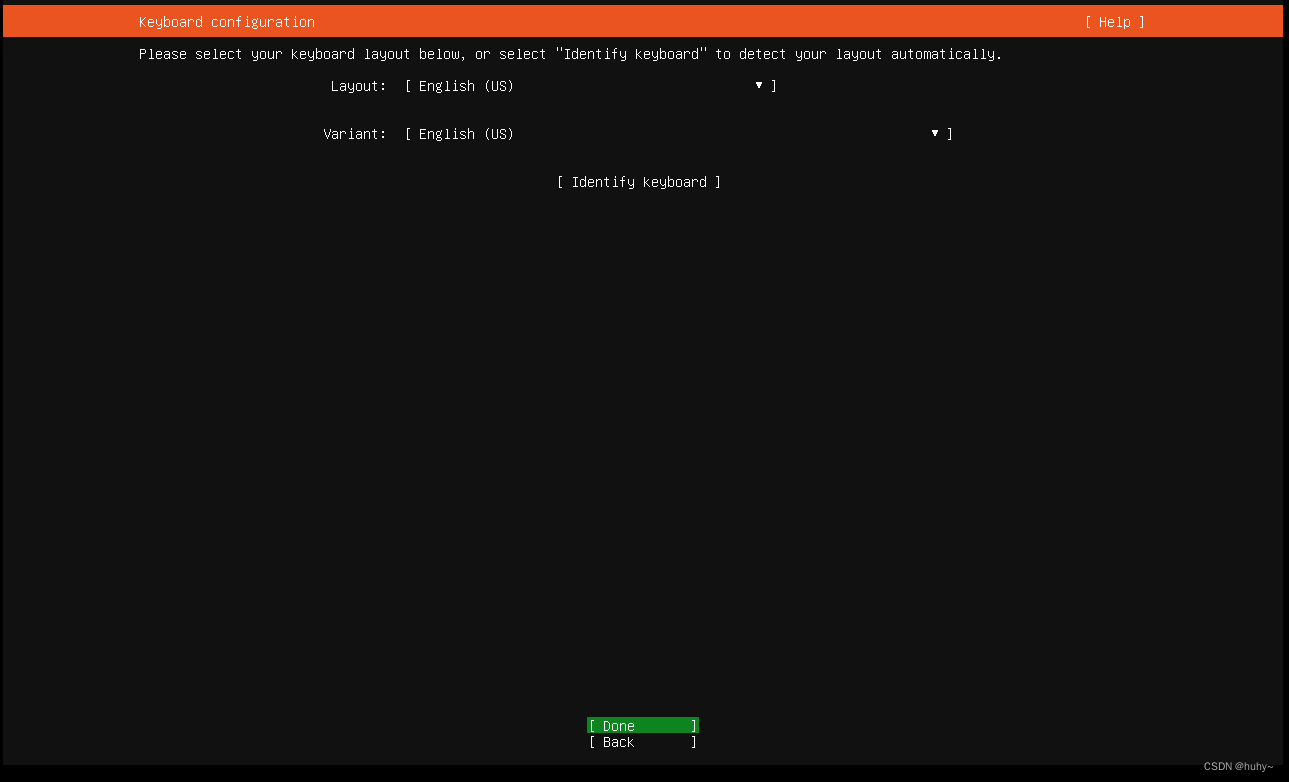The height and width of the screenshot is (782, 1289).
Task: Open the Layout dropdown
Action: 591,86
